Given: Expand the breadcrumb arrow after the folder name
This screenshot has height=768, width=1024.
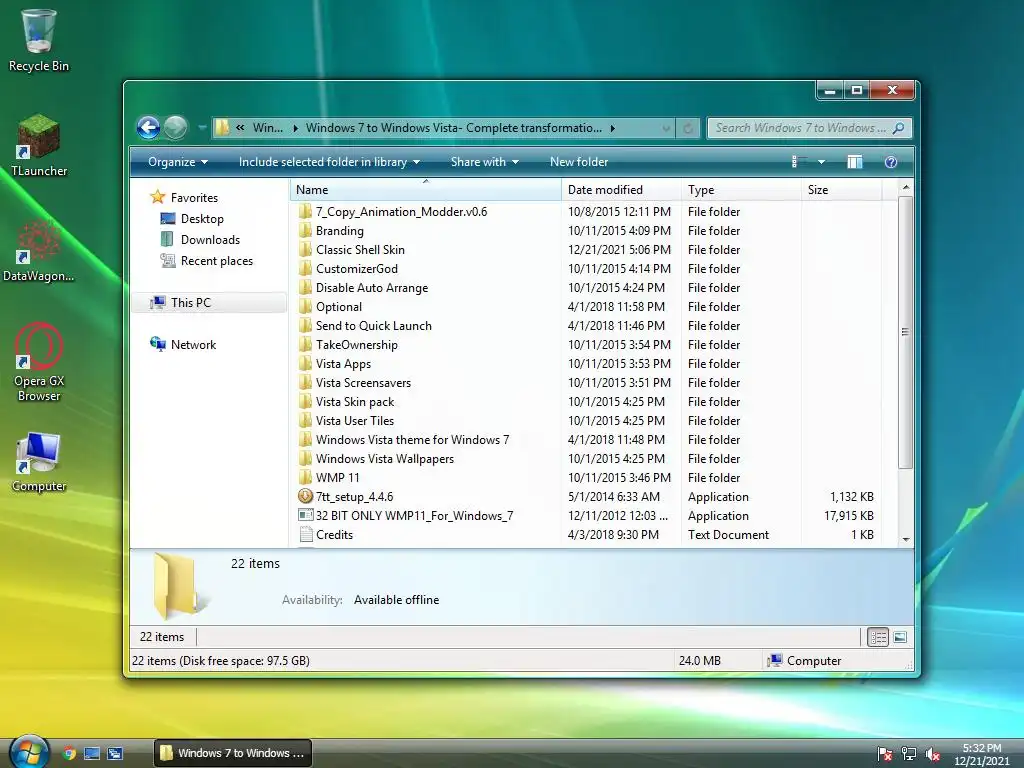Looking at the screenshot, I should click(613, 128).
